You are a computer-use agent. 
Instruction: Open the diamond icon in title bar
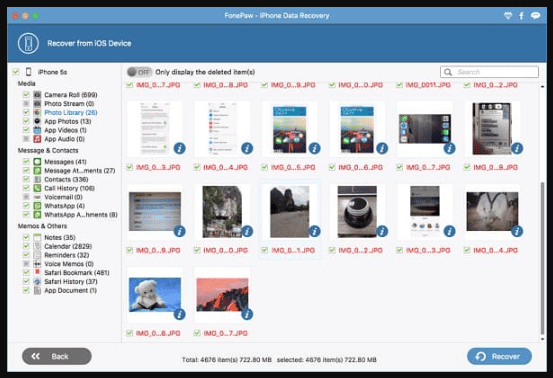tap(508, 16)
